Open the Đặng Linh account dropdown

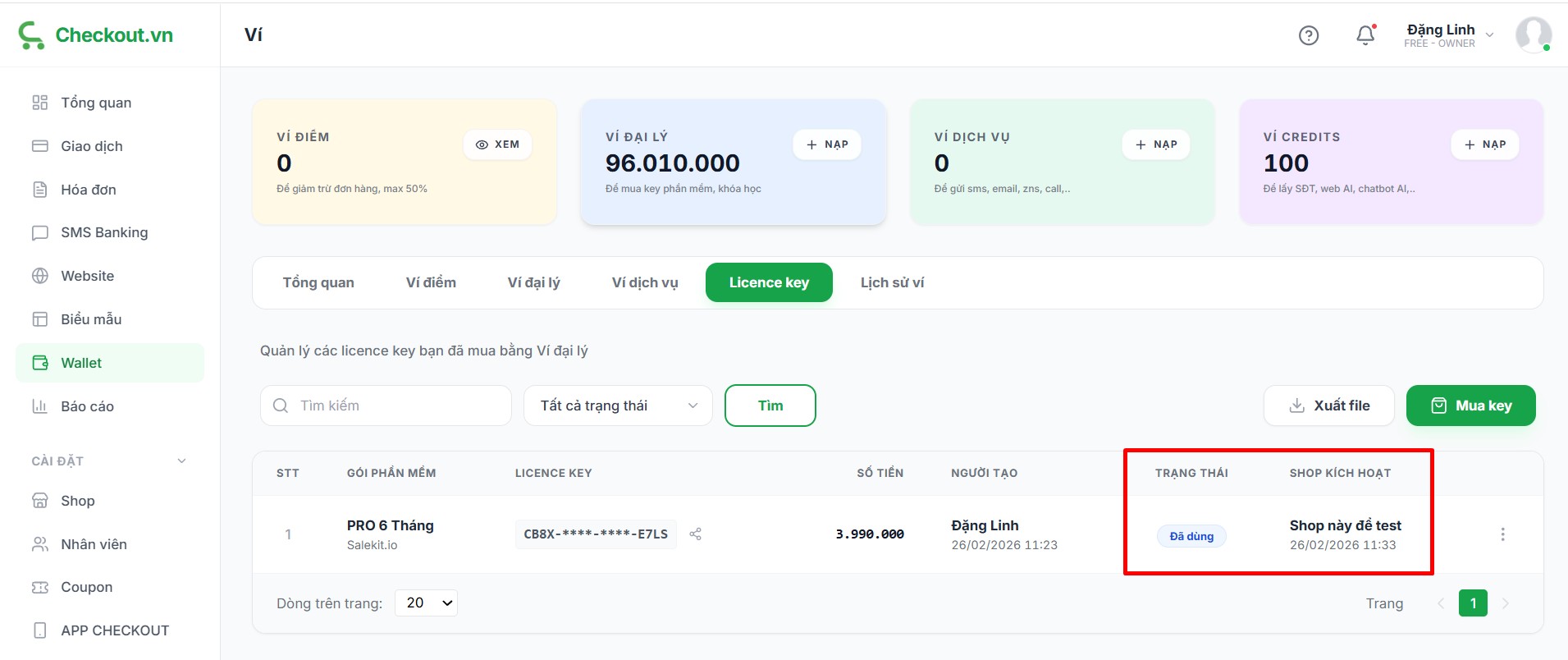click(1448, 35)
